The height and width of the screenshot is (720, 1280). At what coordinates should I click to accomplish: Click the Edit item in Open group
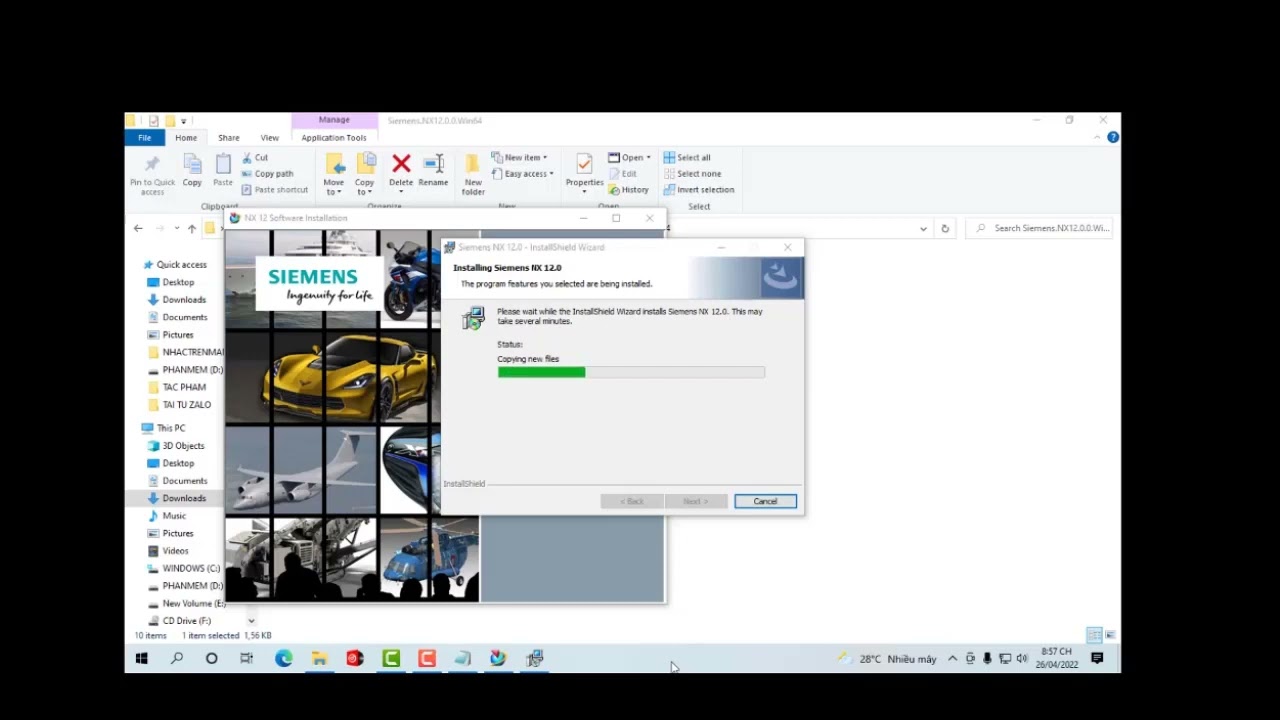click(x=622, y=174)
